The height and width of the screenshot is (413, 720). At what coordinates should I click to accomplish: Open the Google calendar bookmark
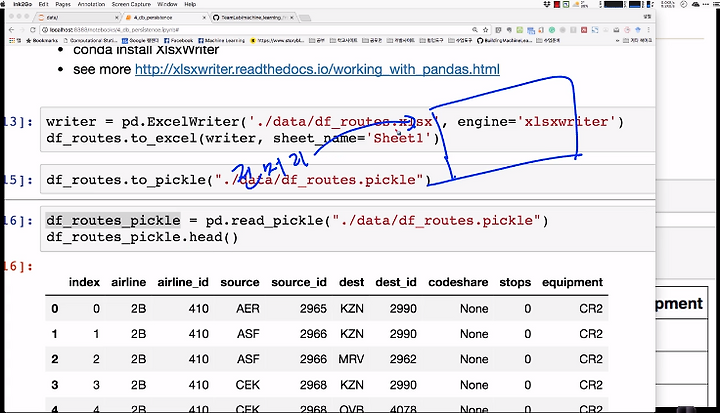pyautogui.click(x=140, y=40)
